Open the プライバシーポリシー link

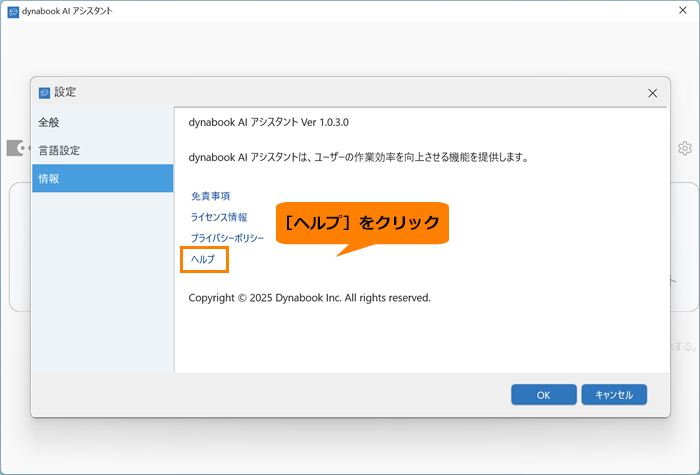coord(227,238)
